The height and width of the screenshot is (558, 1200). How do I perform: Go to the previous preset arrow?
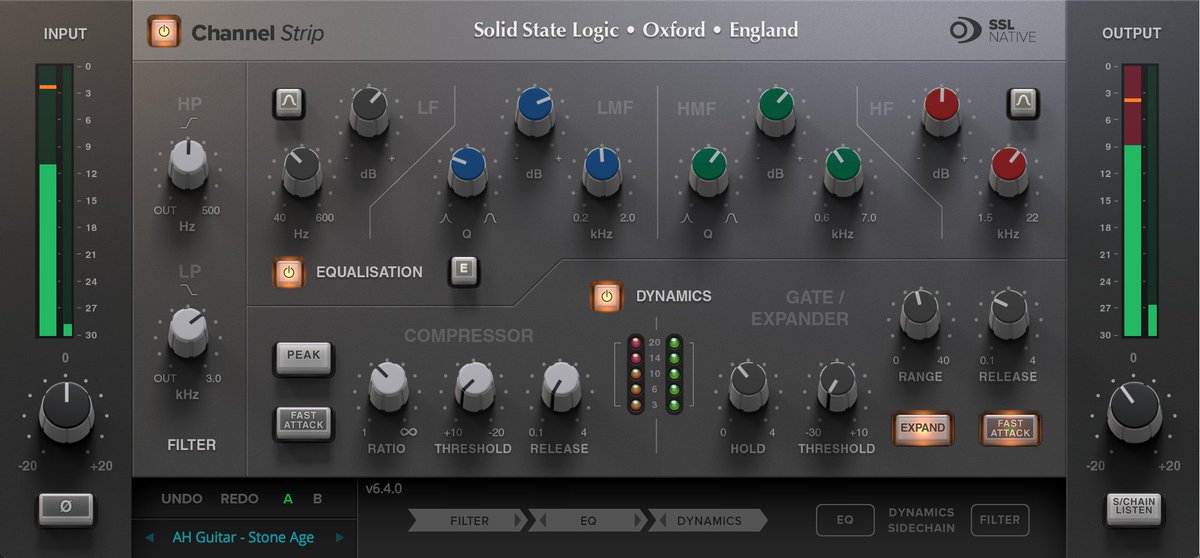tap(150, 537)
